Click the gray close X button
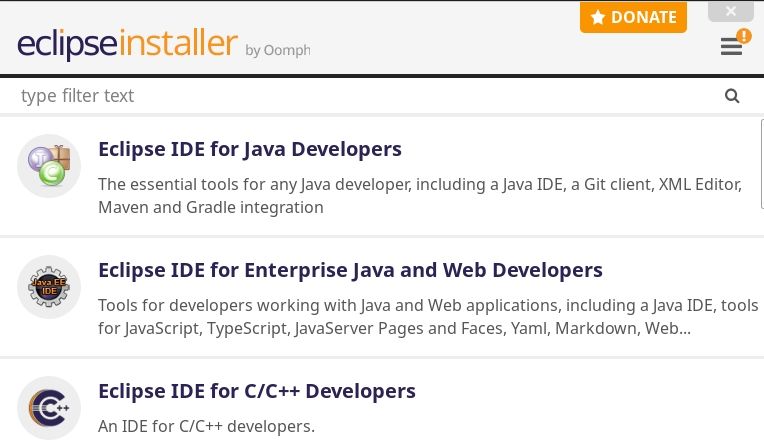Image resolution: width=764 pixels, height=445 pixels. coord(730,11)
